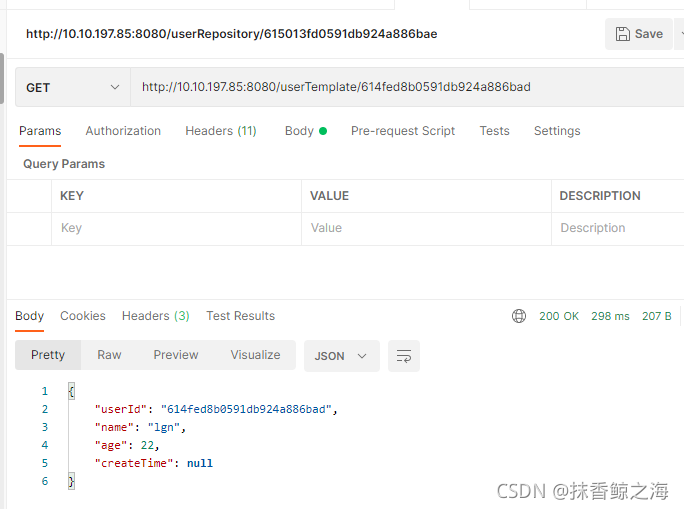The height and width of the screenshot is (509, 684).
Task: Open the Tests tab
Action: coord(494,131)
